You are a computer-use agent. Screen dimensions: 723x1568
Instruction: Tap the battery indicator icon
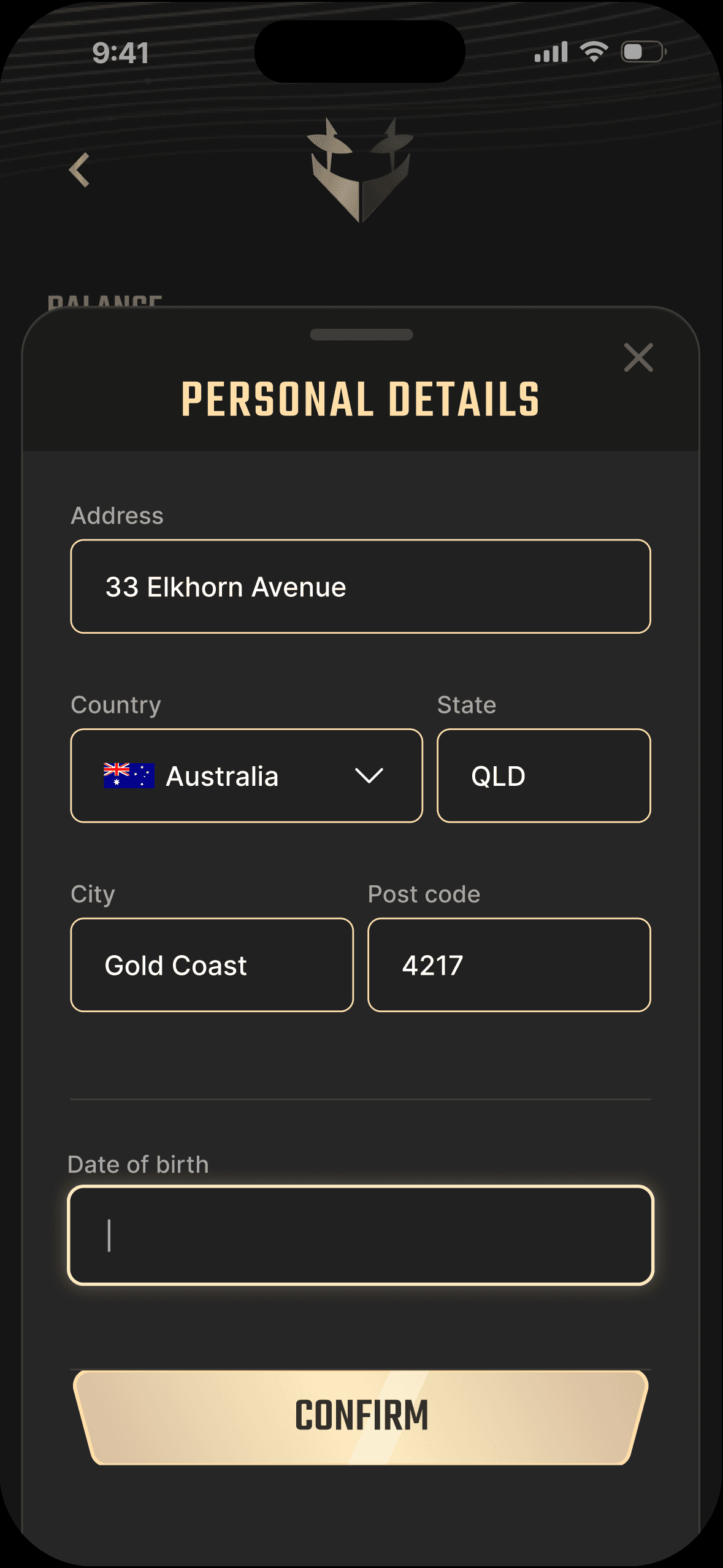(644, 52)
